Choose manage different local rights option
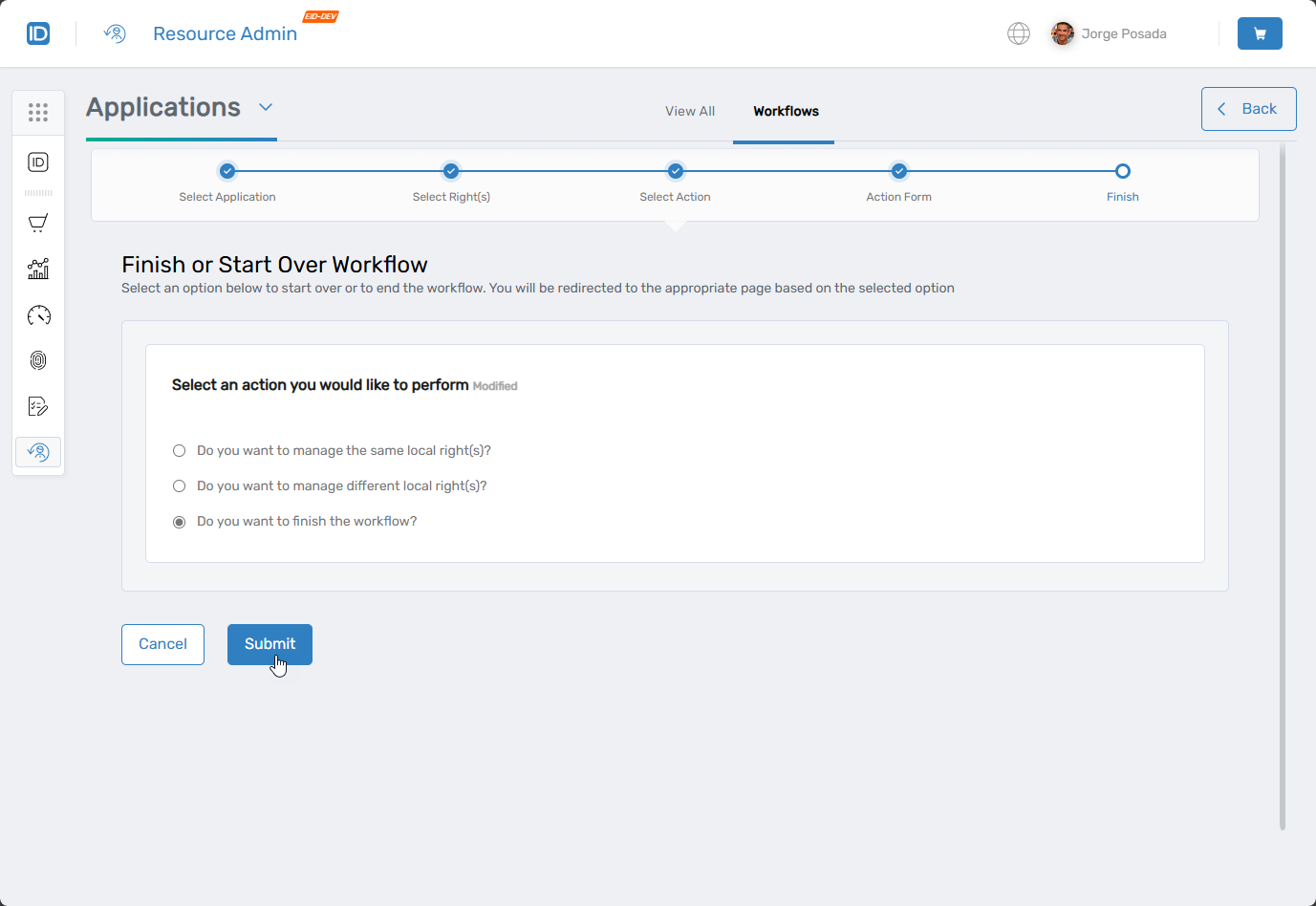This screenshot has height=906, width=1316. click(179, 485)
